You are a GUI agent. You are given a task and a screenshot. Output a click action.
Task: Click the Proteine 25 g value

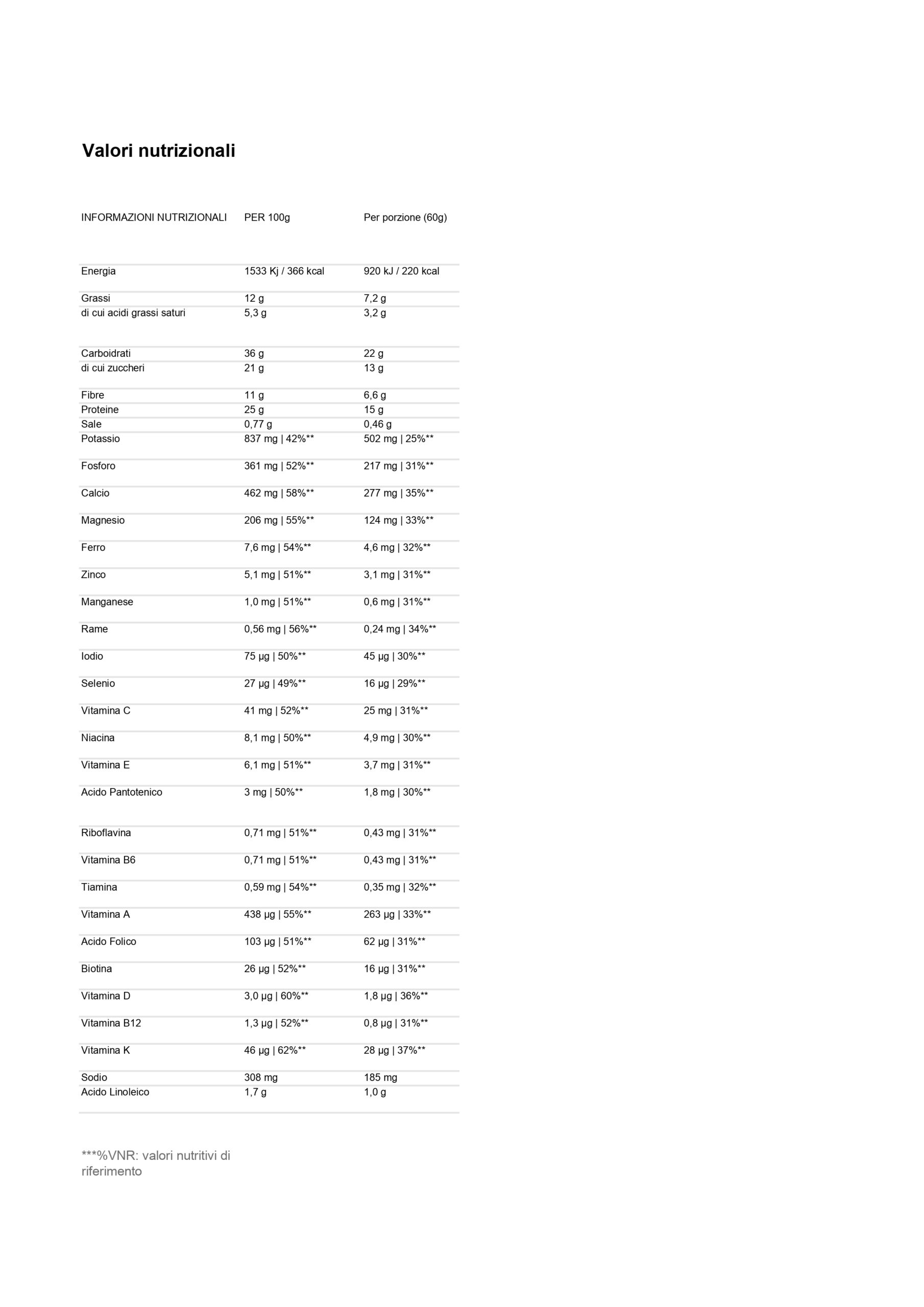pos(254,410)
